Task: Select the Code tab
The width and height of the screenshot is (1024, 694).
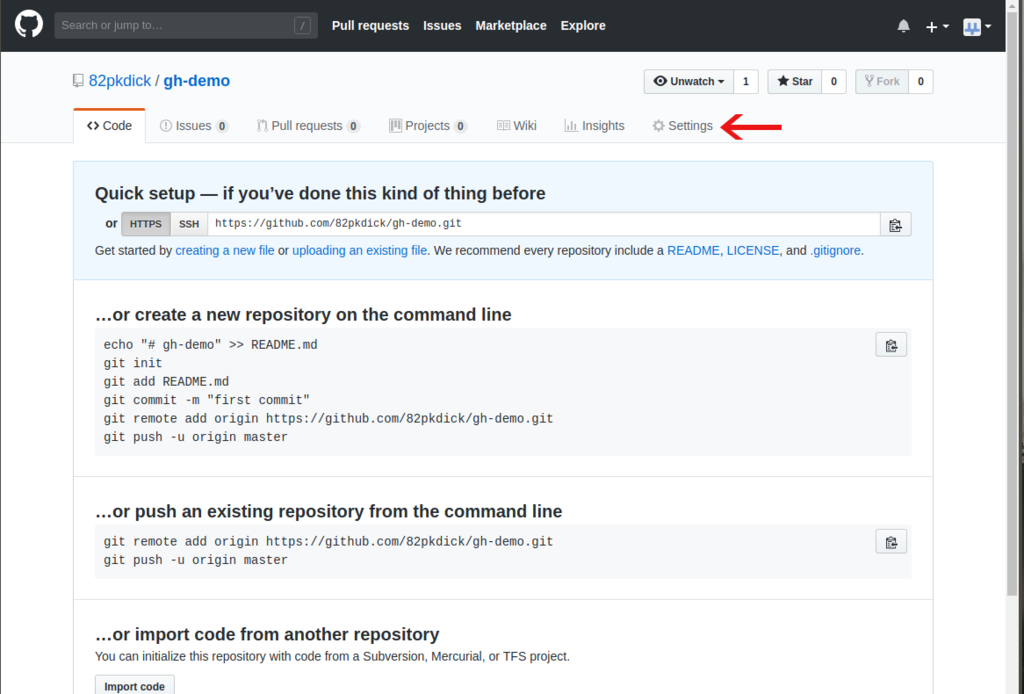Action: click(x=109, y=126)
